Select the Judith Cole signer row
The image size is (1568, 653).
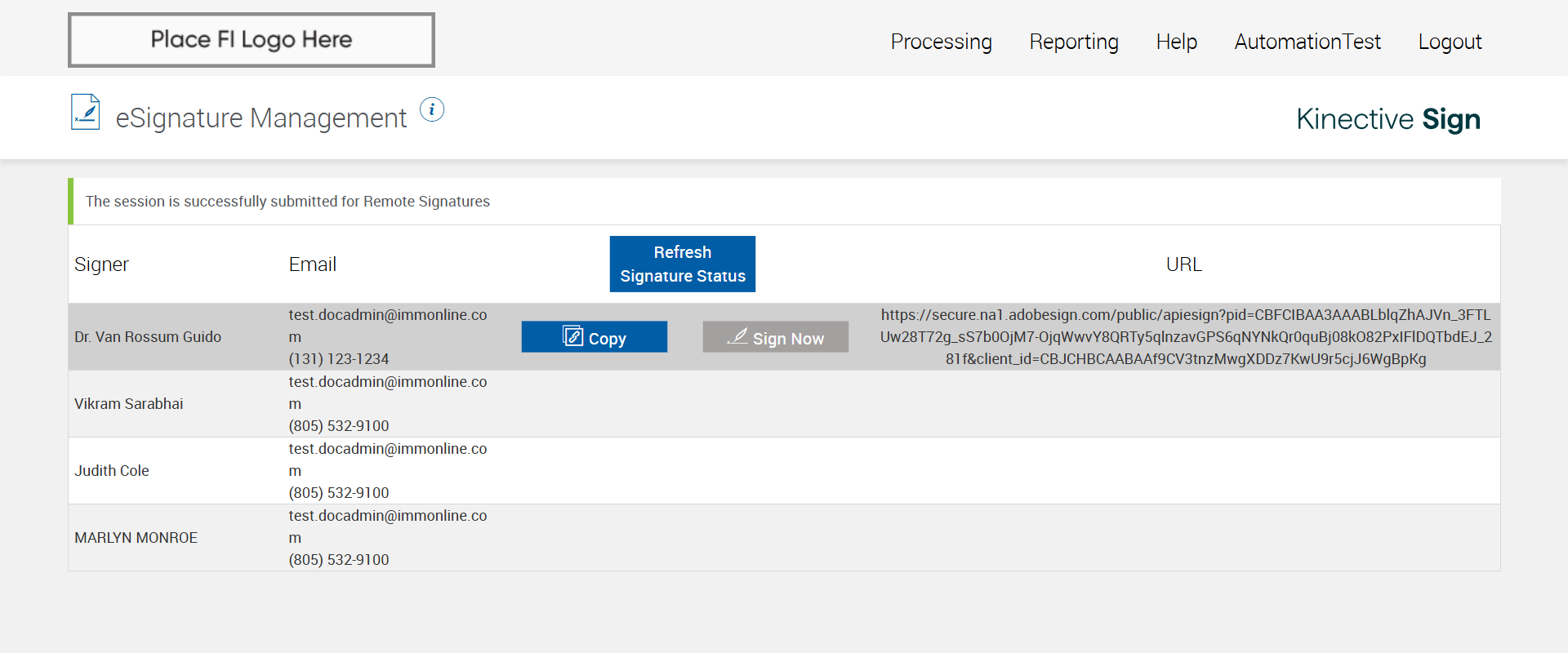[x=112, y=471]
